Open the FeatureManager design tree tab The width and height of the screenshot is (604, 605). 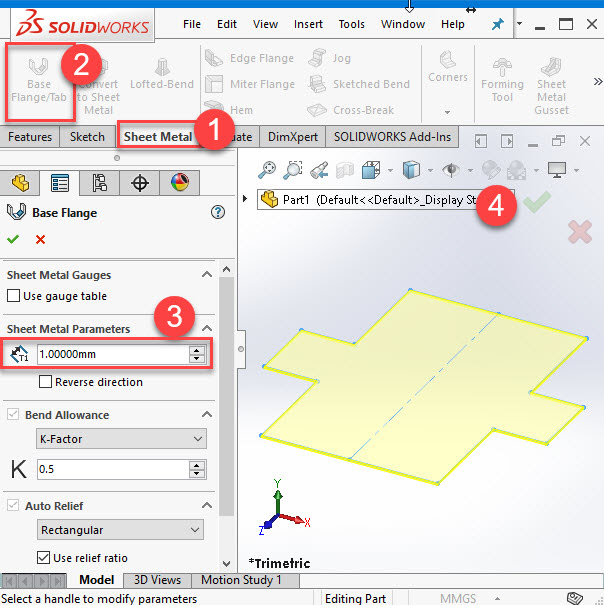click(x=20, y=183)
